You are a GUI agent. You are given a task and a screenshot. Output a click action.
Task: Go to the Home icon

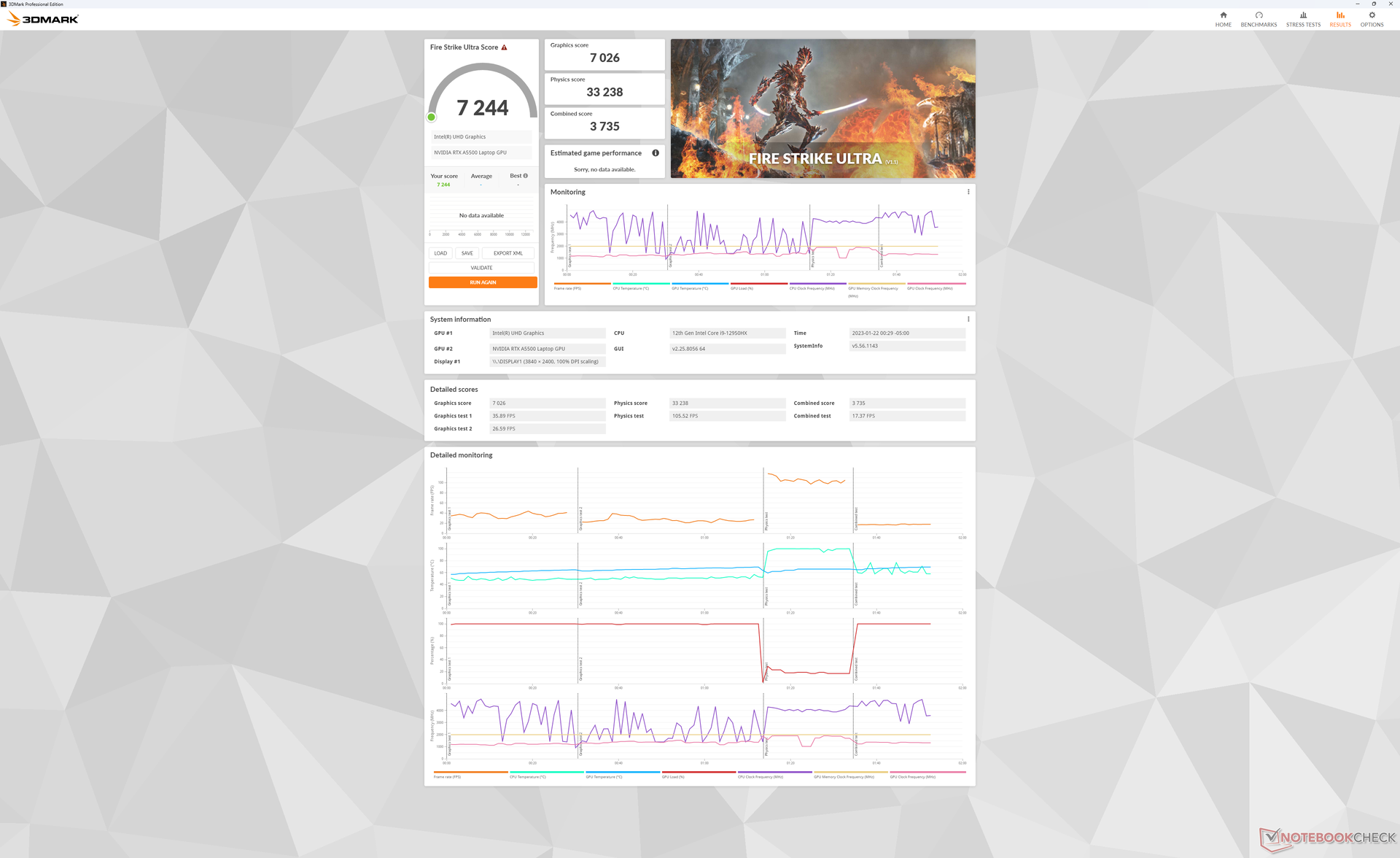click(1223, 15)
